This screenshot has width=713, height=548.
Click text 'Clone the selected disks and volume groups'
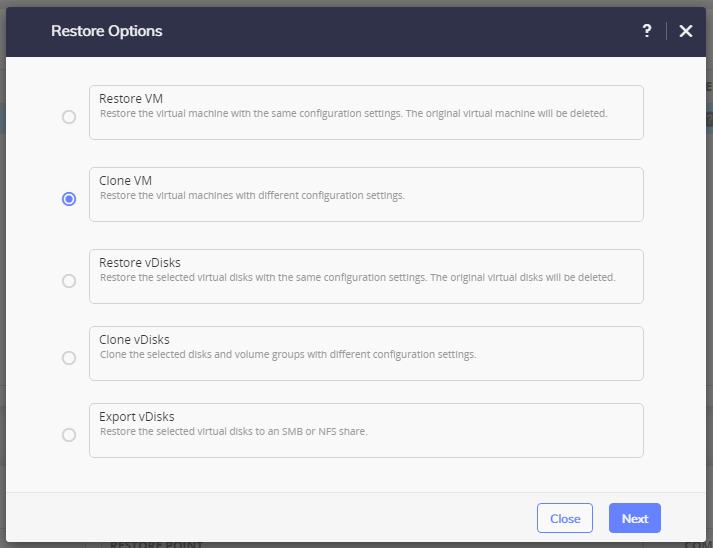pos(202,354)
